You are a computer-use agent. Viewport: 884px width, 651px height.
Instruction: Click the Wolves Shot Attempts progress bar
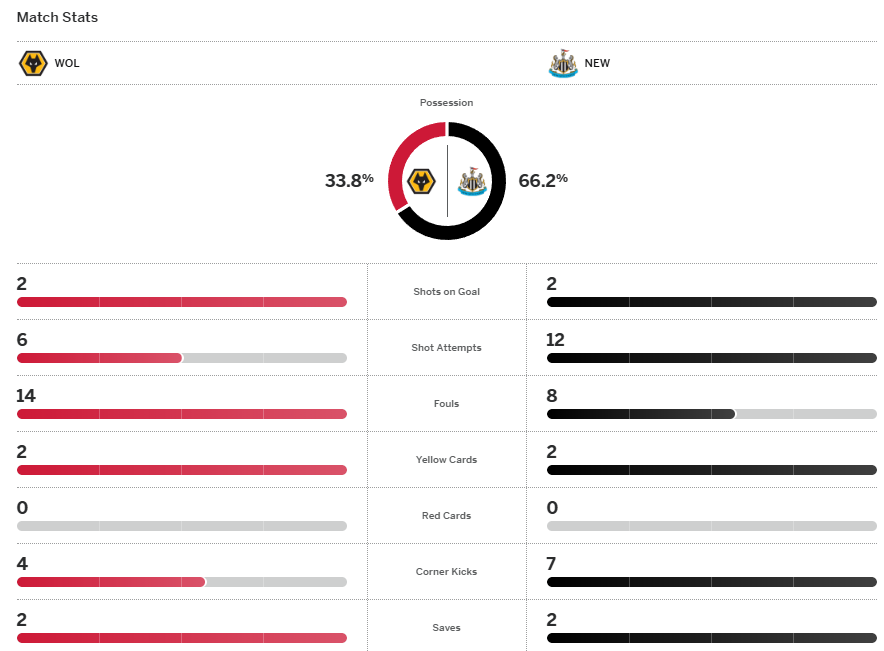(x=181, y=358)
